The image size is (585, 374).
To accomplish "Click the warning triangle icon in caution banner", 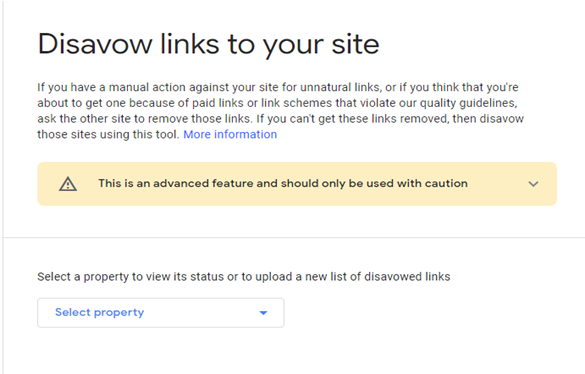I will click(x=68, y=184).
